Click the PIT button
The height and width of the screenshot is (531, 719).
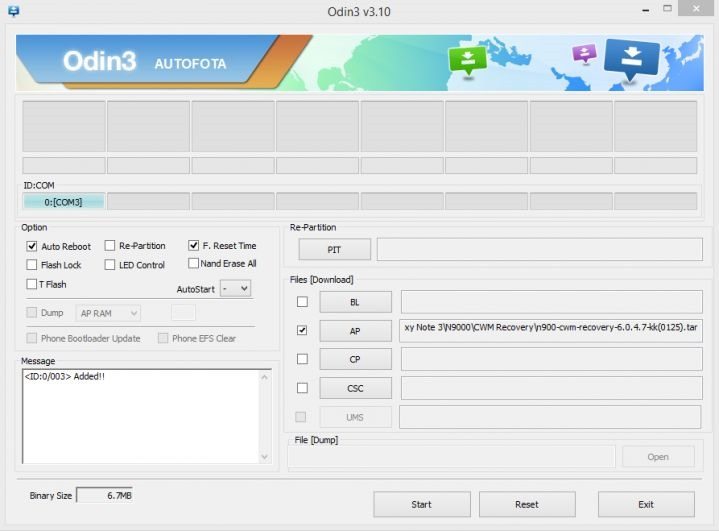[x=334, y=249]
